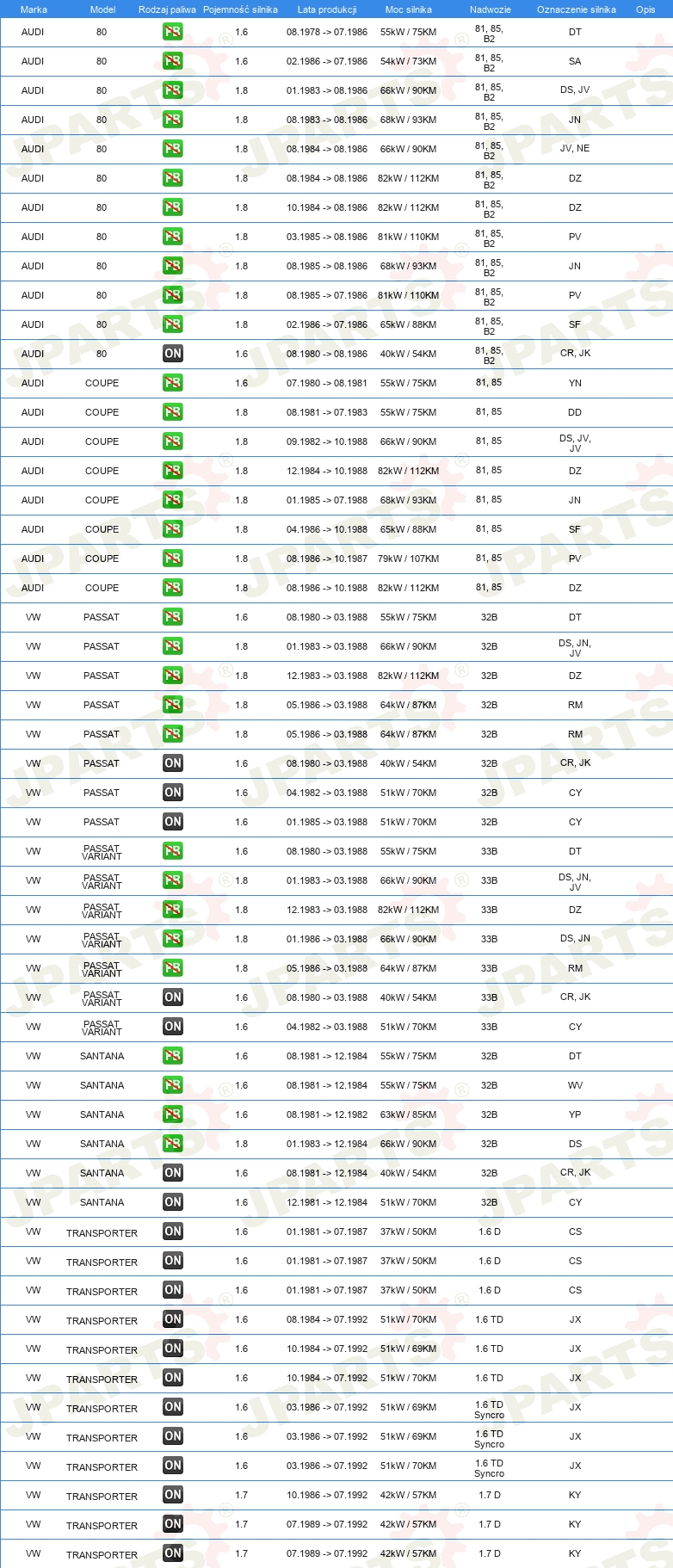Select the date range '04.1982 -> 03.1988' for Passat 32B
Viewport: 673px width, 1568px height.
[327, 793]
